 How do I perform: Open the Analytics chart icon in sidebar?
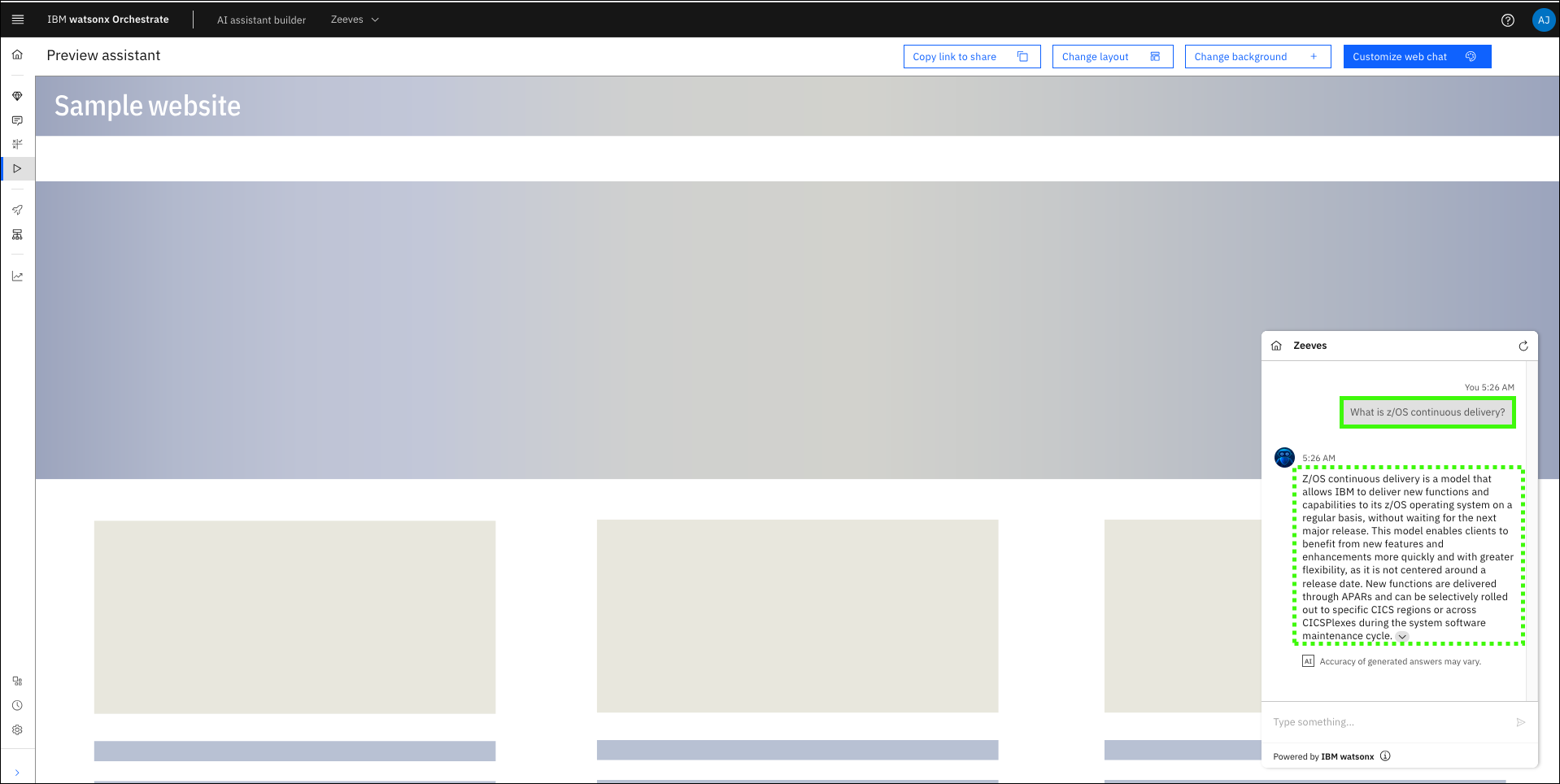click(x=17, y=277)
